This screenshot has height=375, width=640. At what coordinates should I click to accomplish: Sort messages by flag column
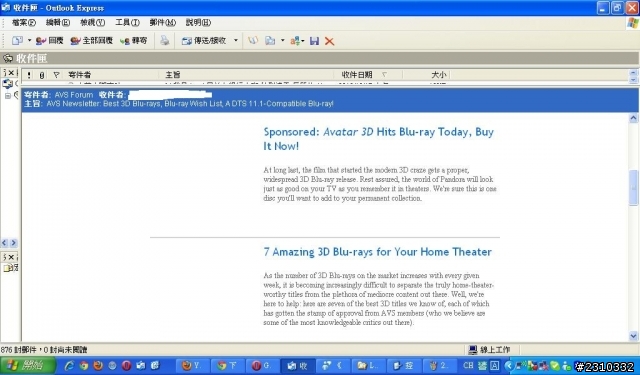coord(56,75)
